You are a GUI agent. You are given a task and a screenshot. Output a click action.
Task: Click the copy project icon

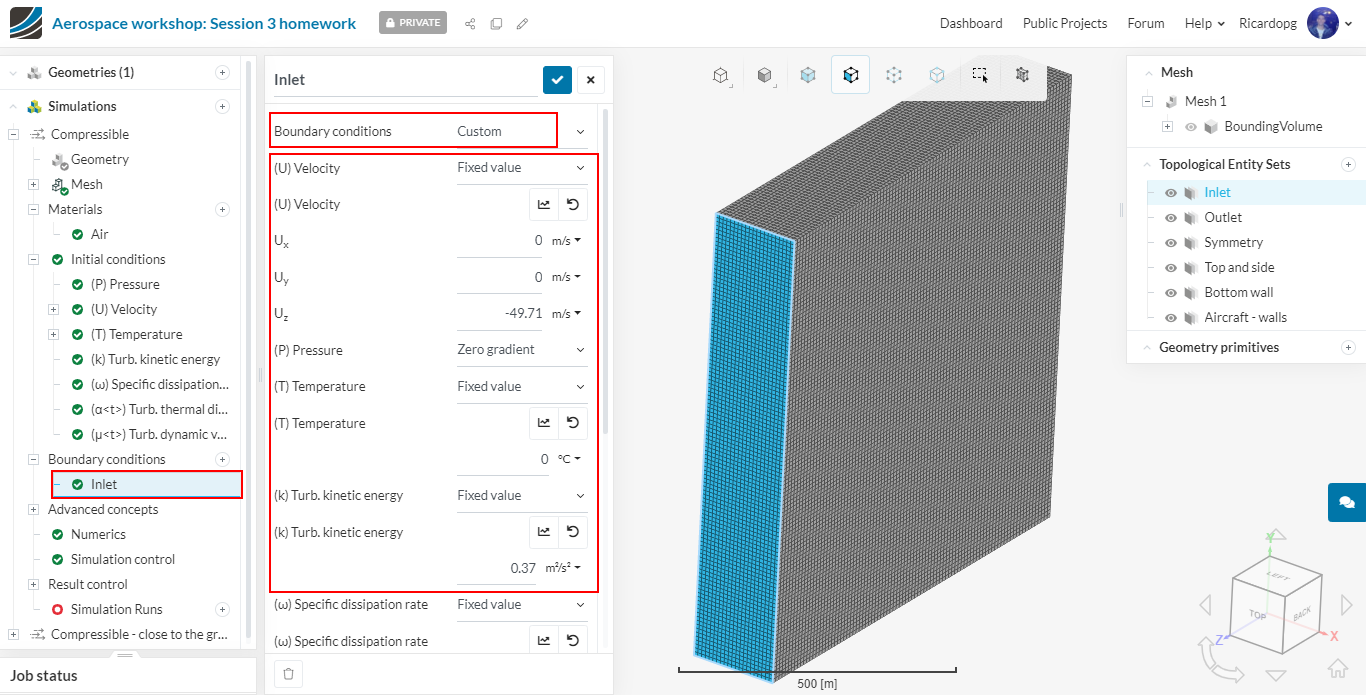[496, 23]
